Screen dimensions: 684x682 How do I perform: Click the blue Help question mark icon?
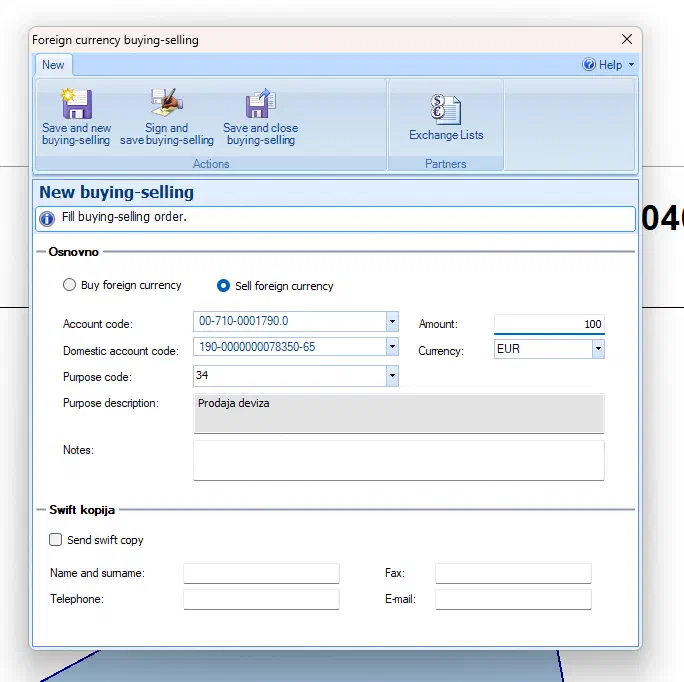coord(589,65)
